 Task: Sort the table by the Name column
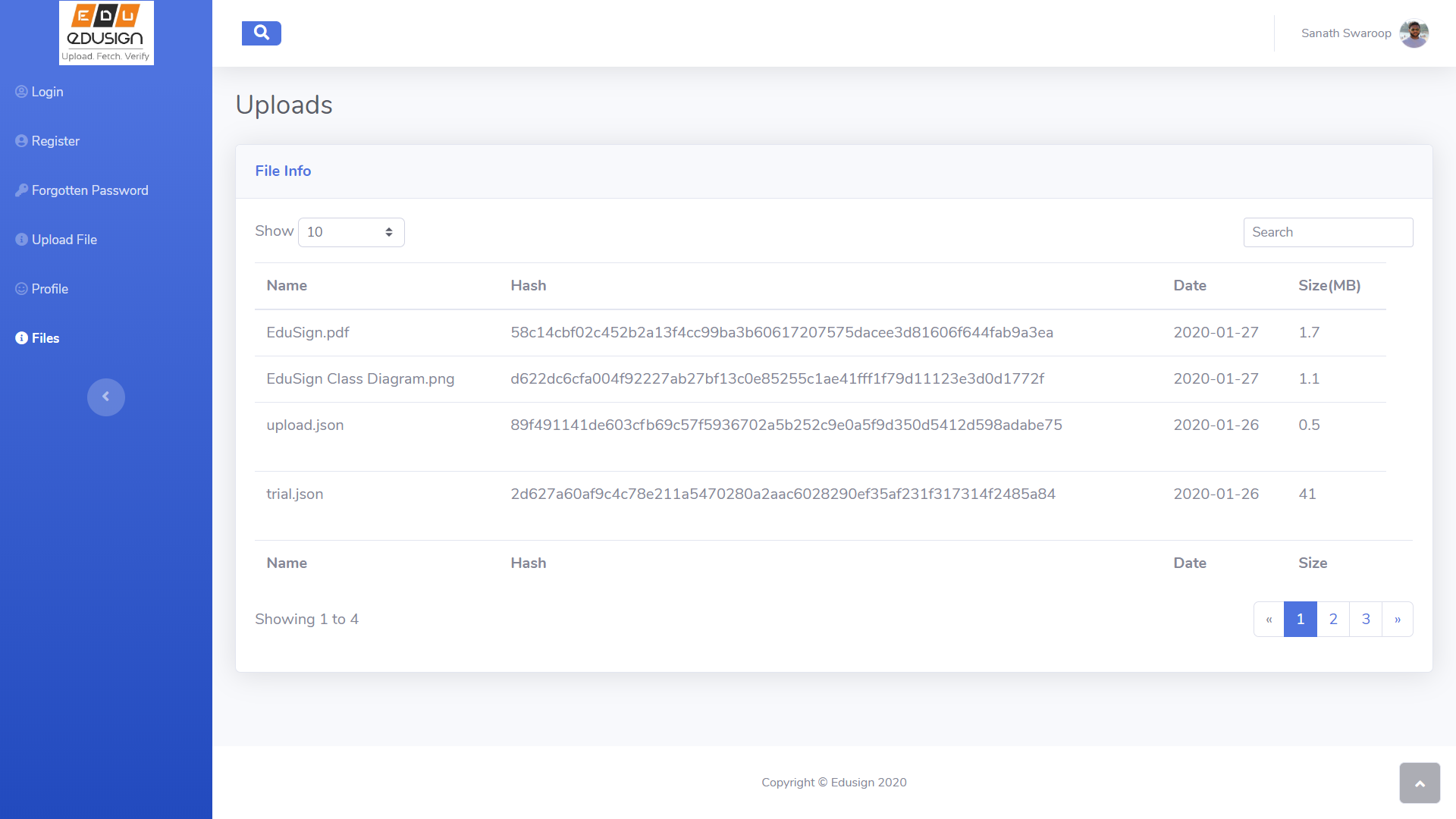pyautogui.click(x=287, y=286)
